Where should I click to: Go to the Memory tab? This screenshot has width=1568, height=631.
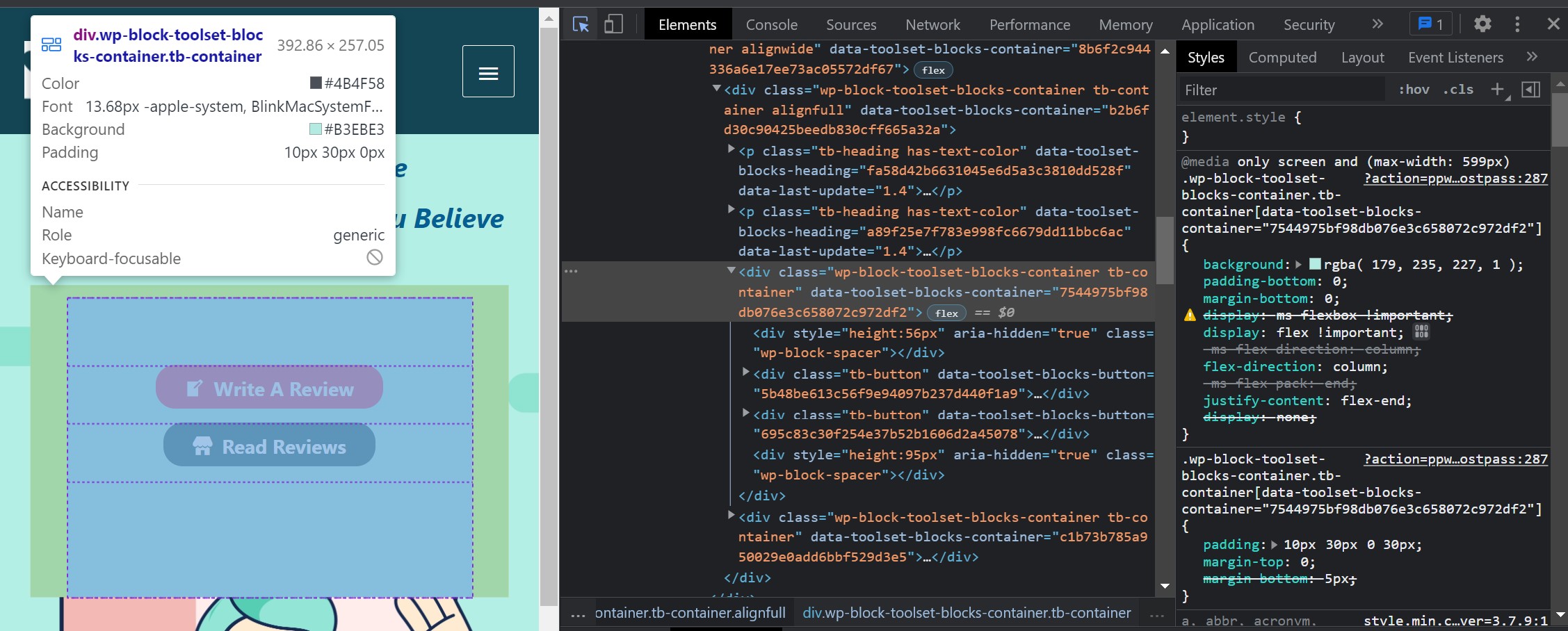(1126, 25)
